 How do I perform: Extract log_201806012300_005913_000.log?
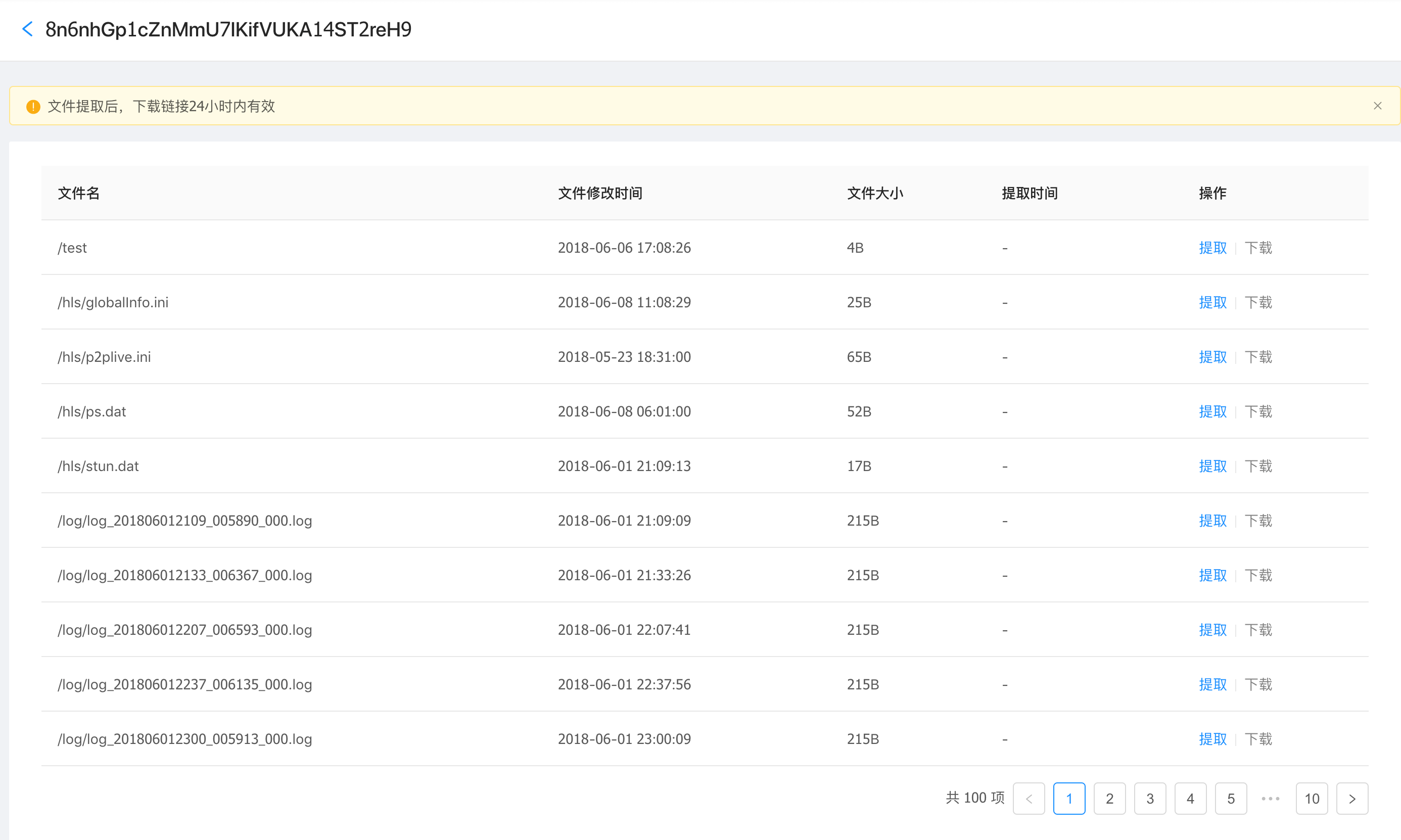pos(1212,739)
